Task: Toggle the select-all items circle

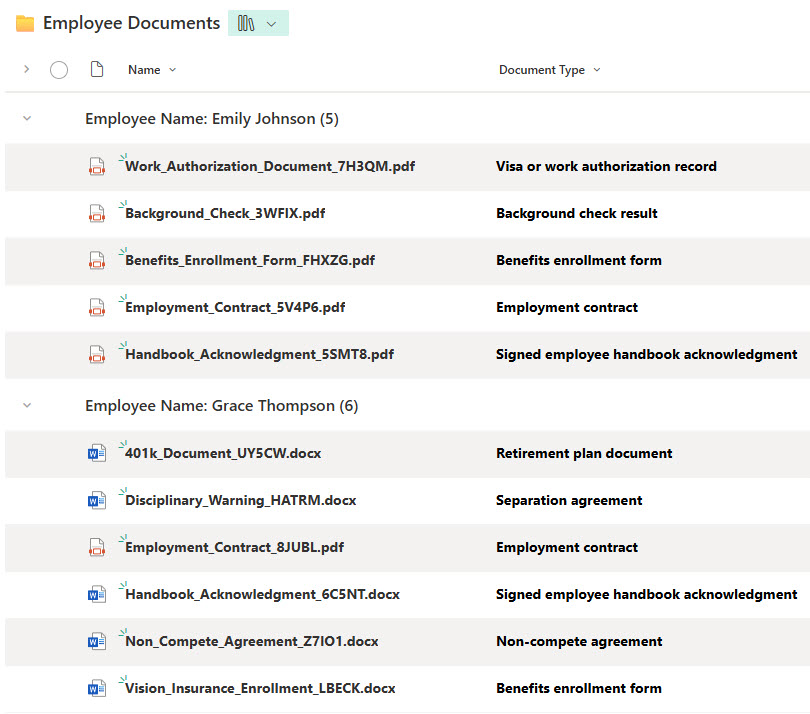Action: click(x=59, y=70)
